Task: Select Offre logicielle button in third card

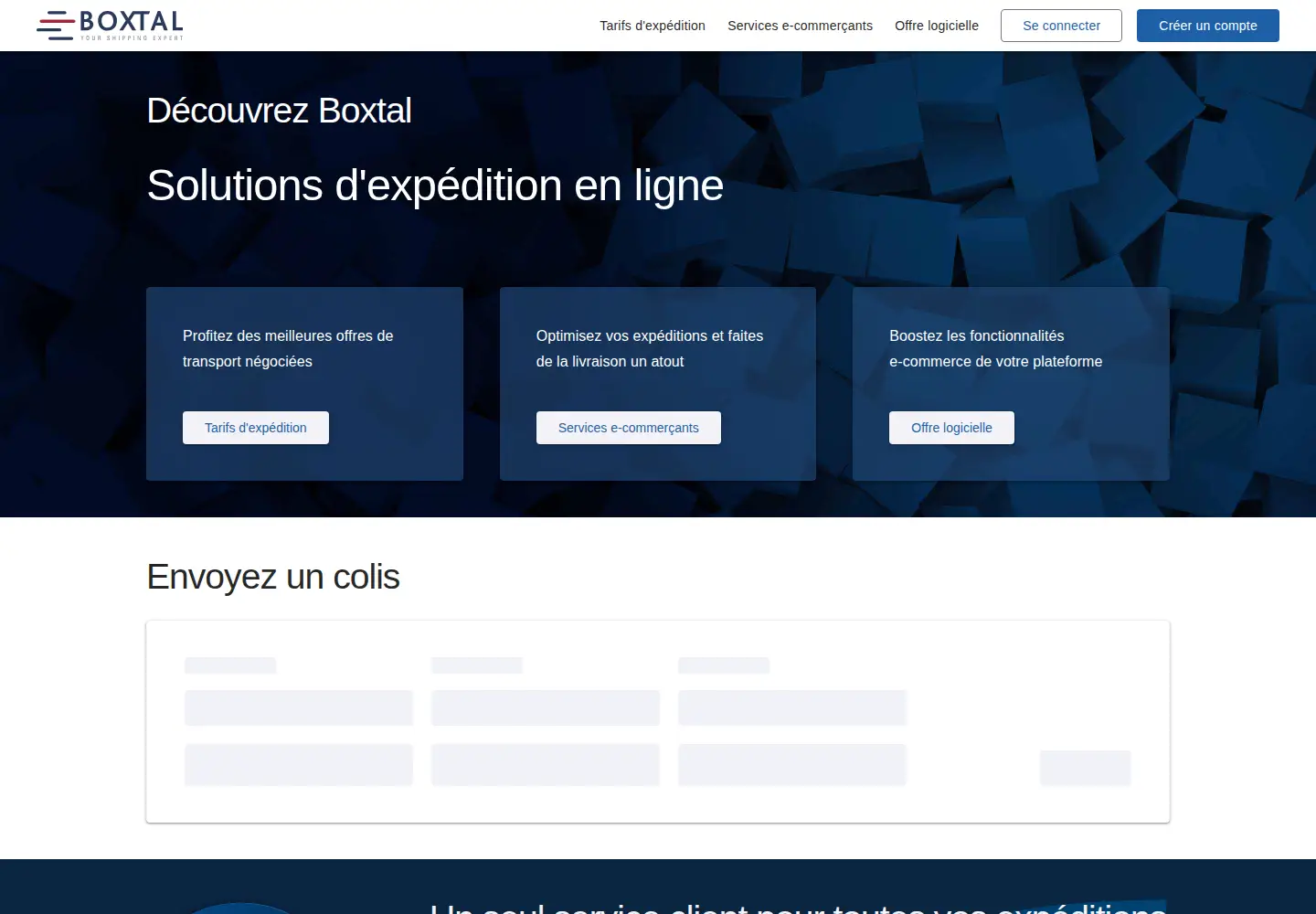Action: (951, 428)
